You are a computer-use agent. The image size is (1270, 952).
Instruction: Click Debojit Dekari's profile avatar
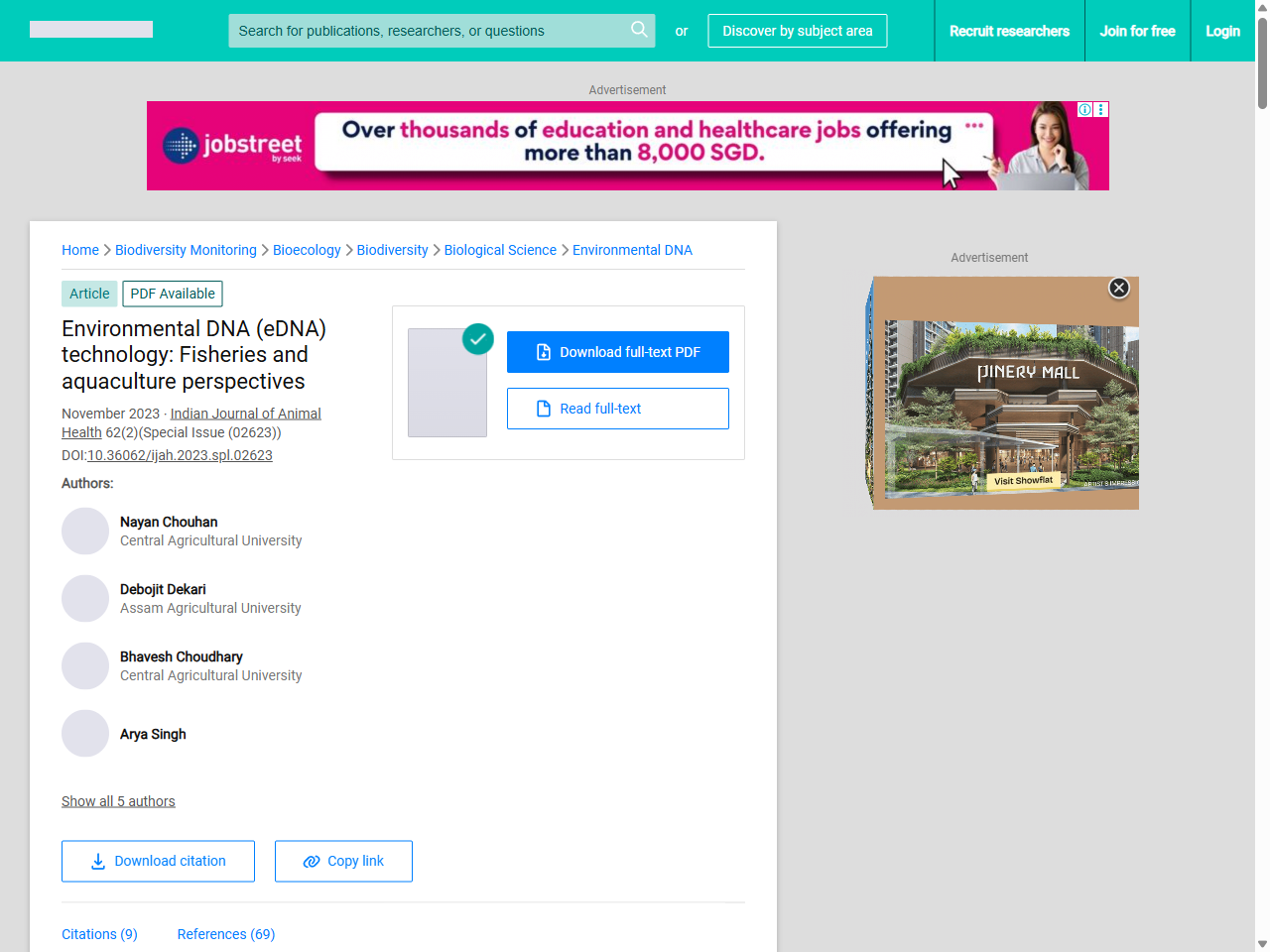(85, 599)
